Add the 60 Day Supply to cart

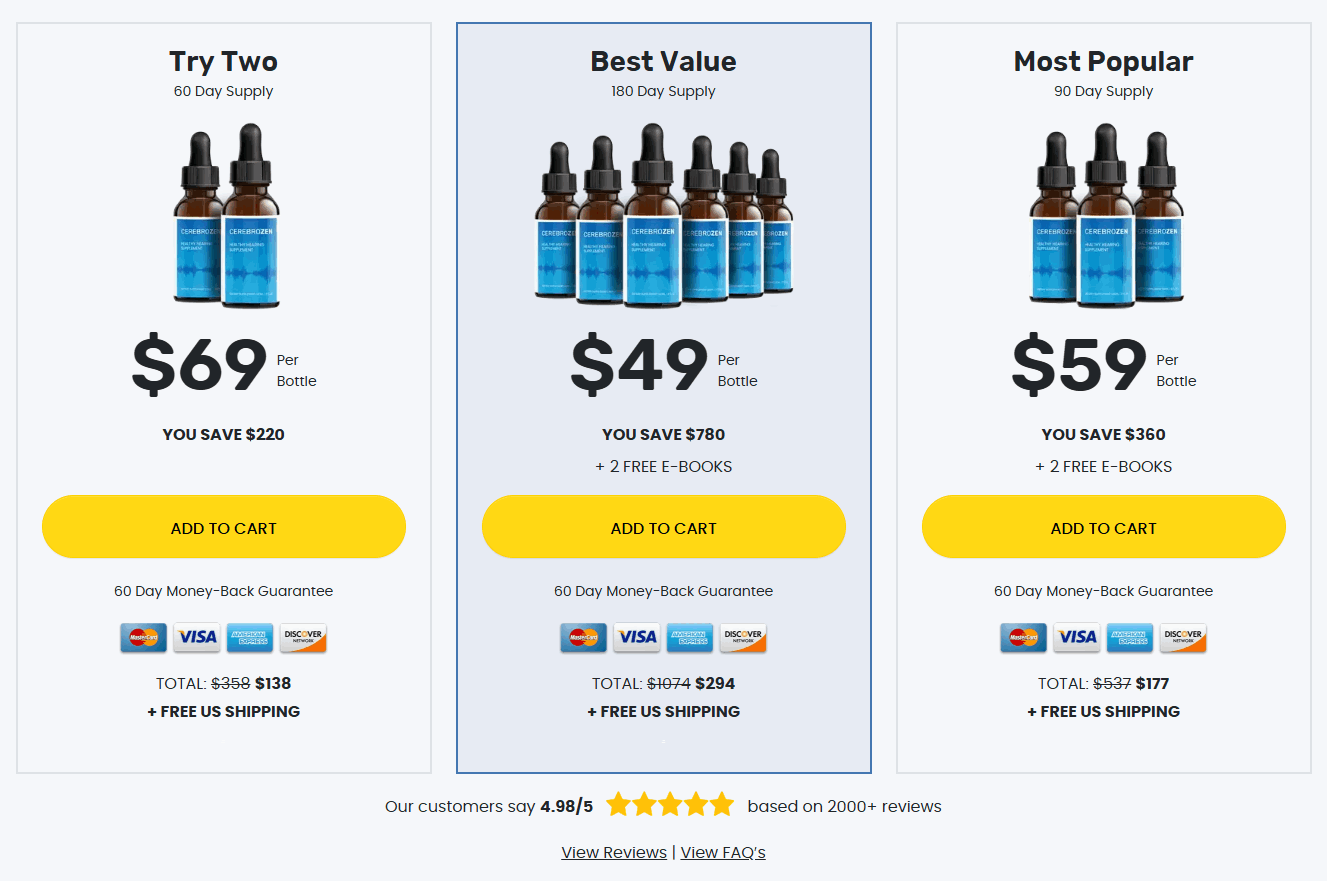tap(223, 527)
